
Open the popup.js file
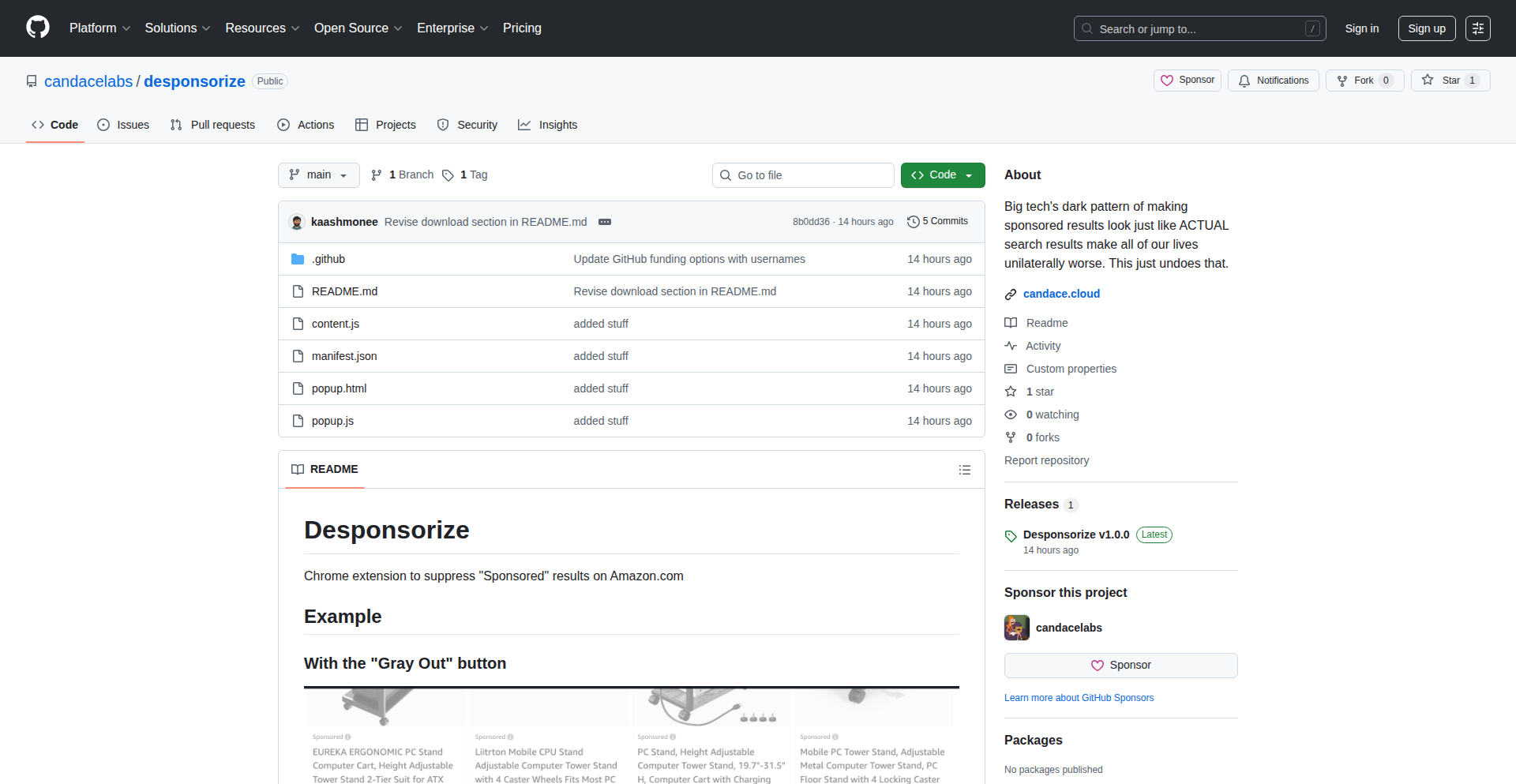coord(332,421)
